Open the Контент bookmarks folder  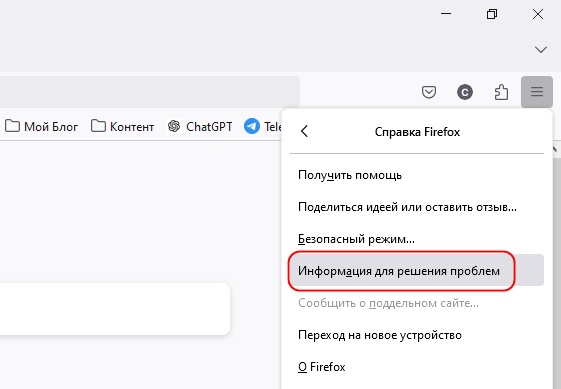tap(122, 126)
